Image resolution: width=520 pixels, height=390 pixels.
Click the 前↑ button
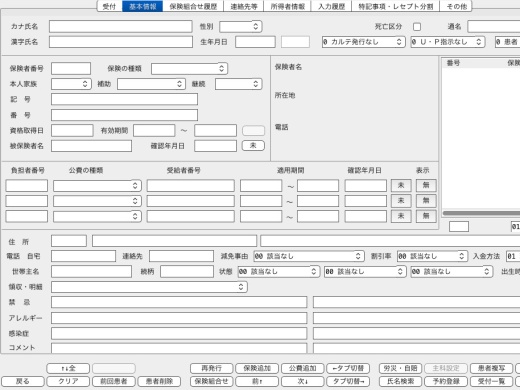257,381
